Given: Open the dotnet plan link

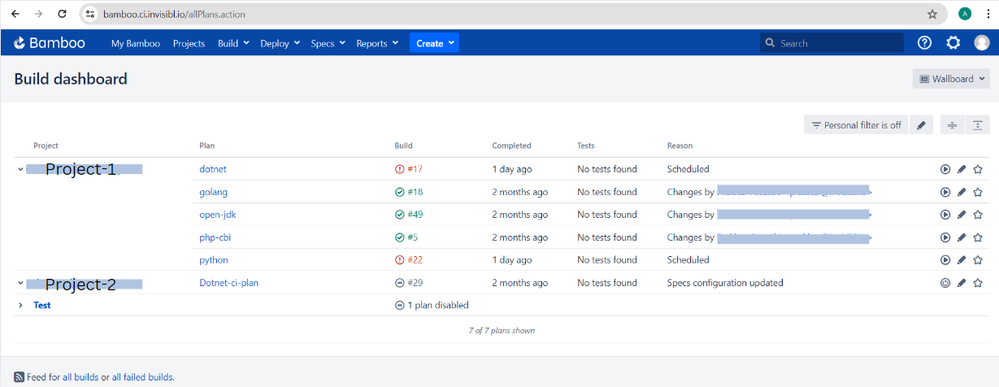Looking at the screenshot, I should point(213,170).
